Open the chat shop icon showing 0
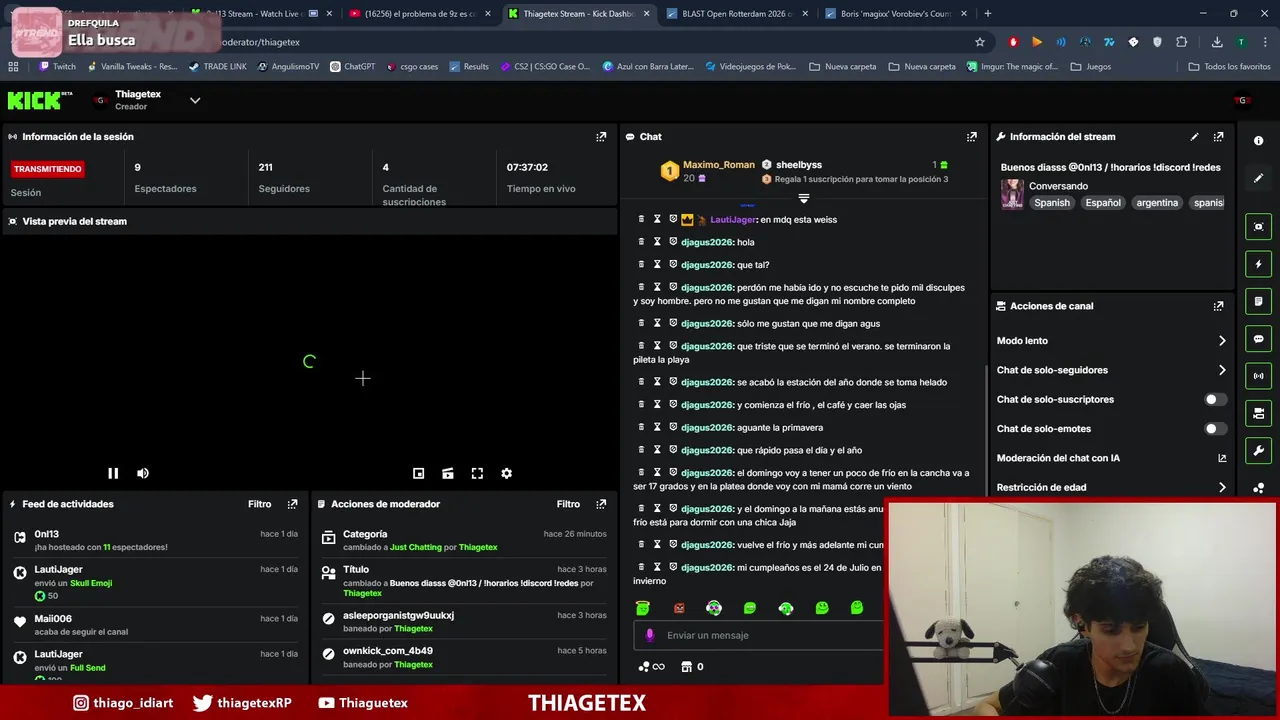Screen dimensions: 1280x720 (692, 667)
